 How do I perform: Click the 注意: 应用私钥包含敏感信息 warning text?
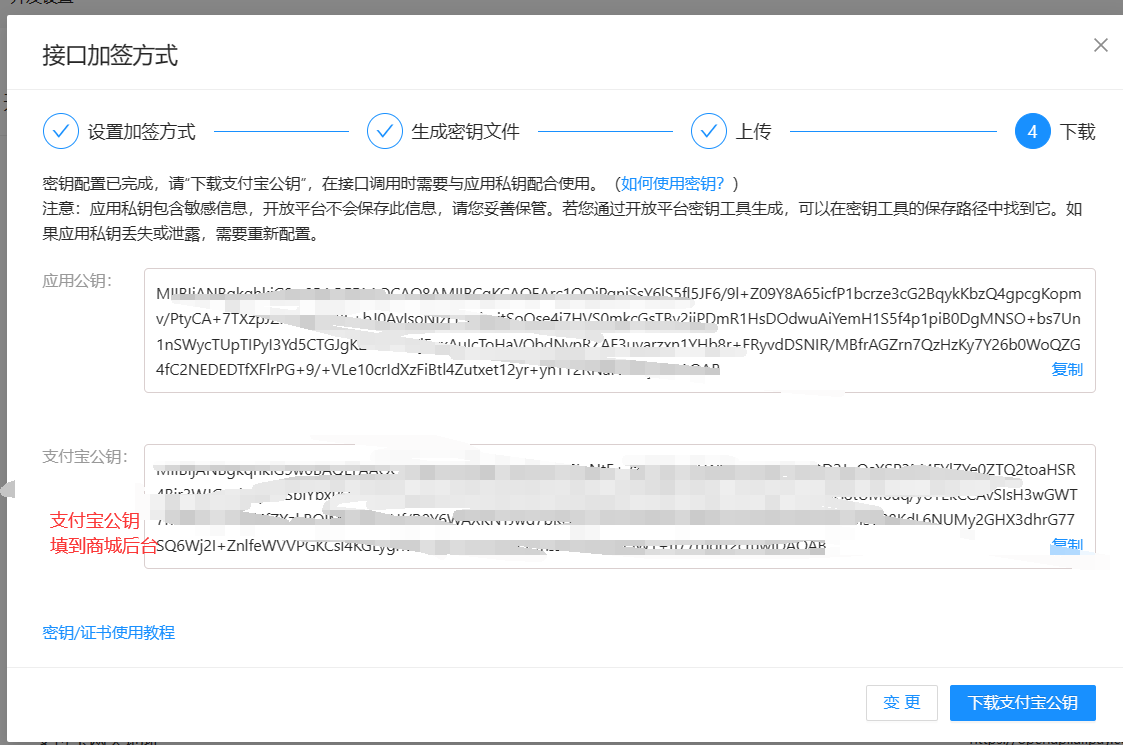562,221
